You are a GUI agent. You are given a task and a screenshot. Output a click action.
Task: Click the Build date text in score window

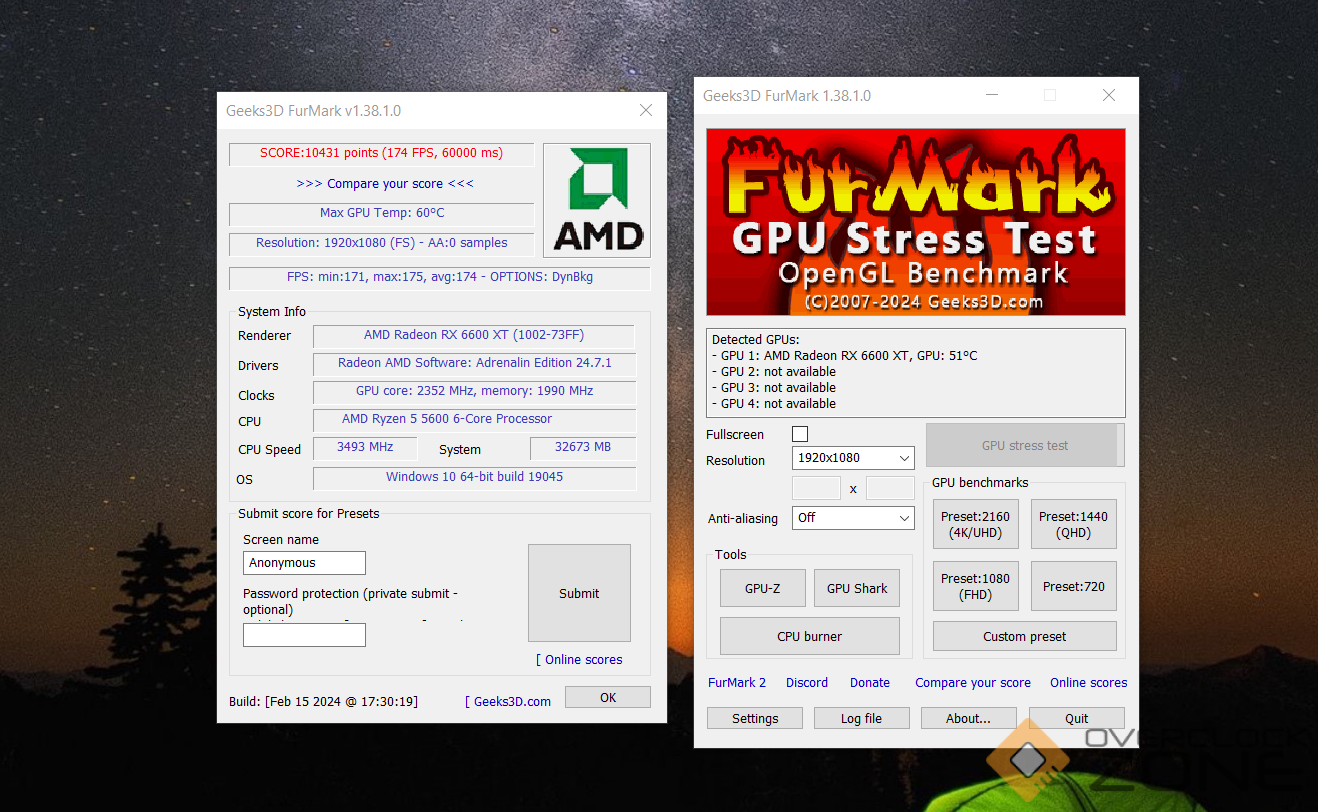pyautogui.click(x=323, y=702)
